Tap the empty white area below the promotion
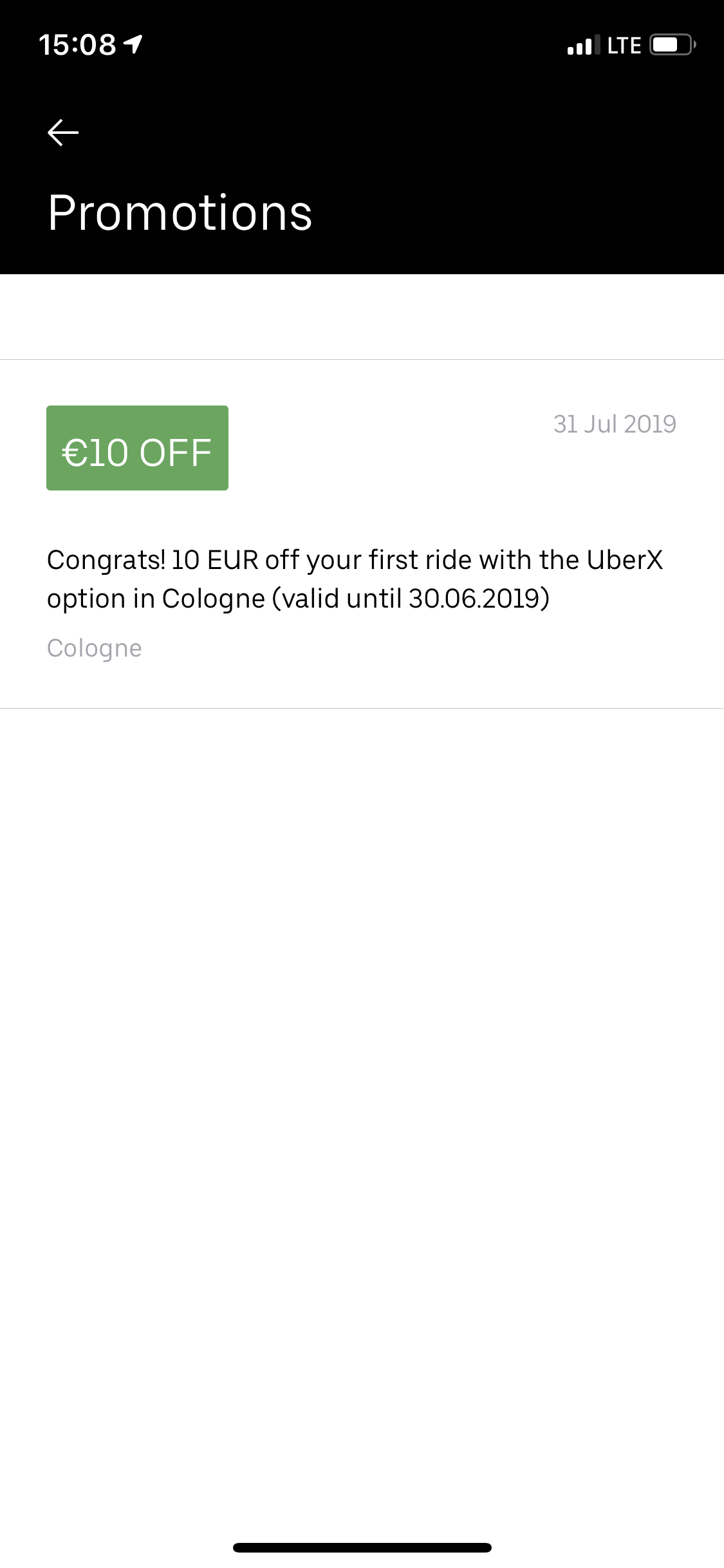Viewport: 724px width, 1568px height. (x=362, y=1094)
